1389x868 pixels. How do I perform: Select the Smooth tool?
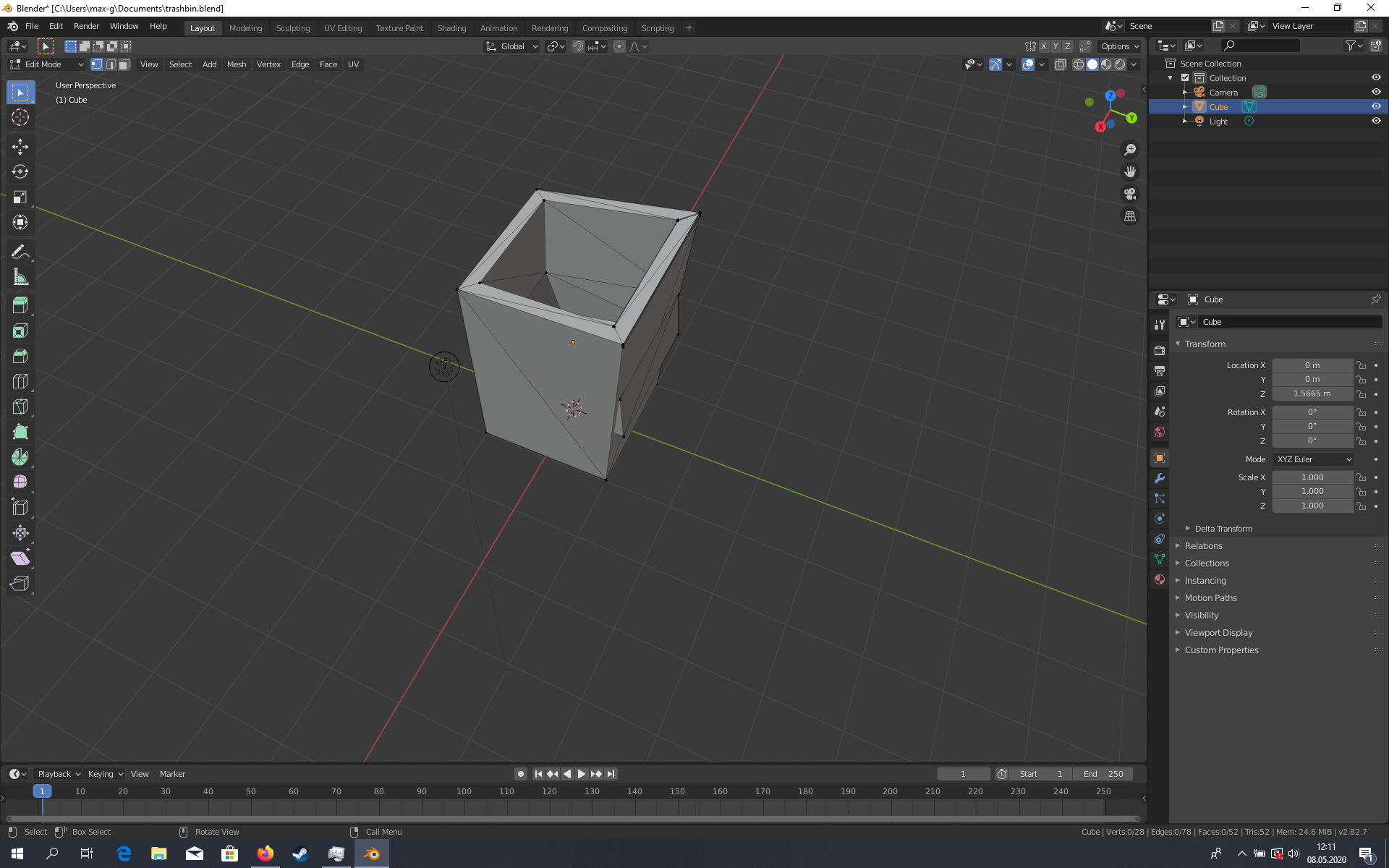[20, 482]
